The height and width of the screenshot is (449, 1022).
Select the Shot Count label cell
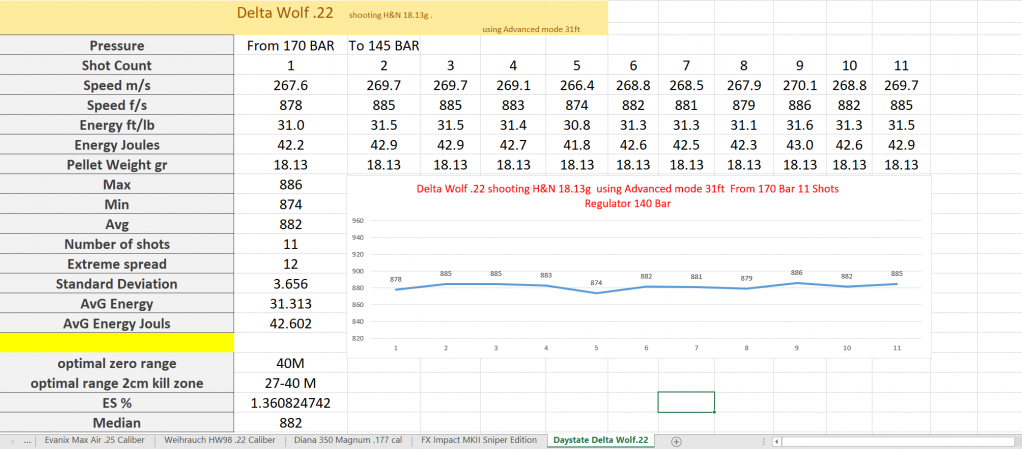coord(117,65)
